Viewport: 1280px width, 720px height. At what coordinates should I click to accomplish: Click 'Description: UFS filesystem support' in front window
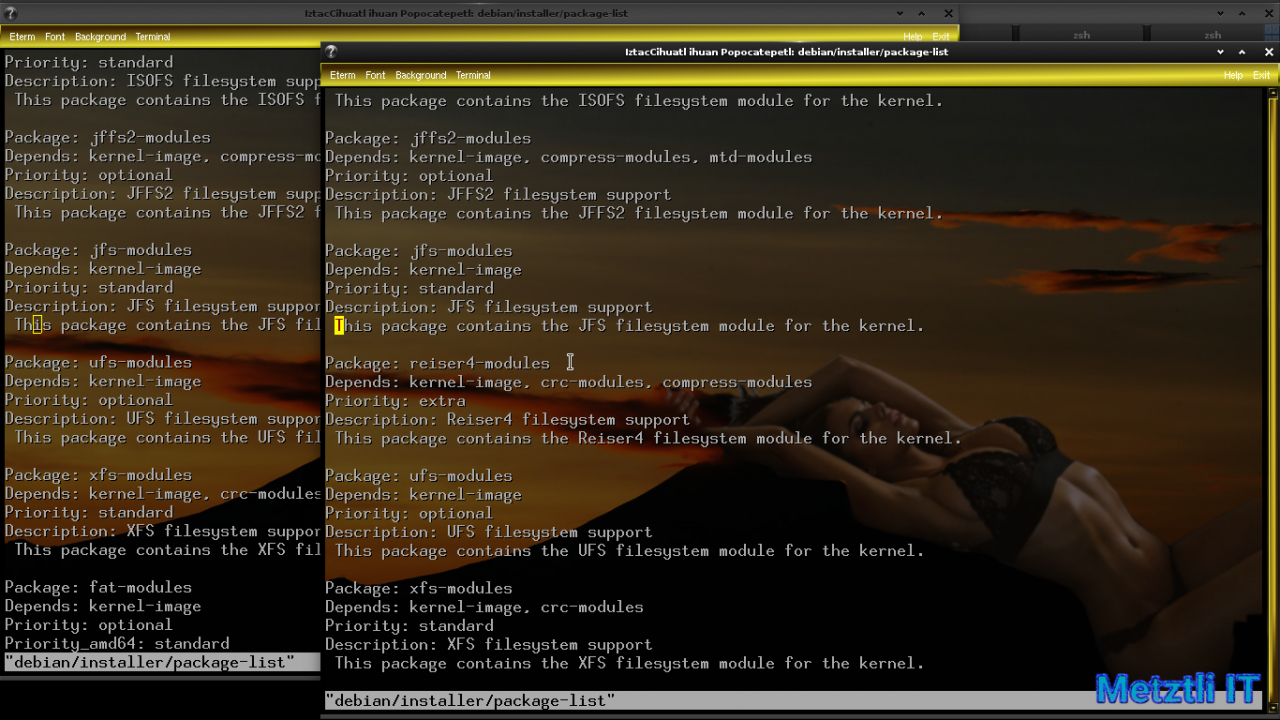coord(488,532)
